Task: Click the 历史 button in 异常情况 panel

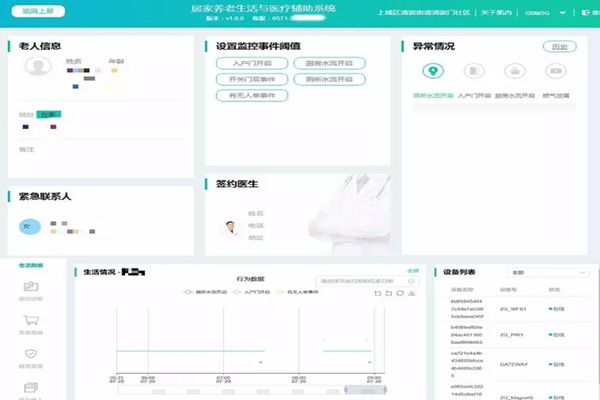Action: point(559,46)
